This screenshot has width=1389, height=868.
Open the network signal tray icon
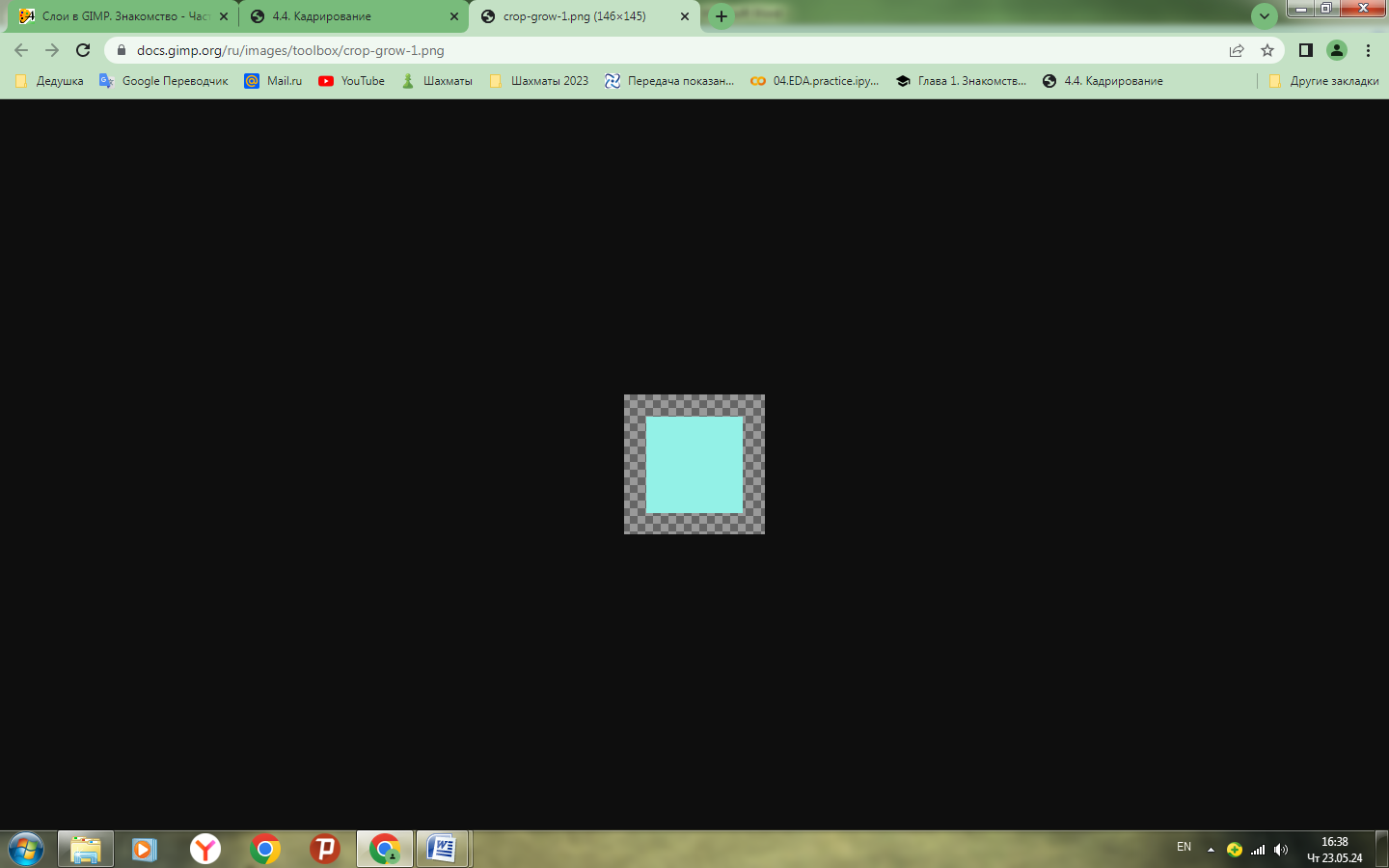[x=1258, y=850]
